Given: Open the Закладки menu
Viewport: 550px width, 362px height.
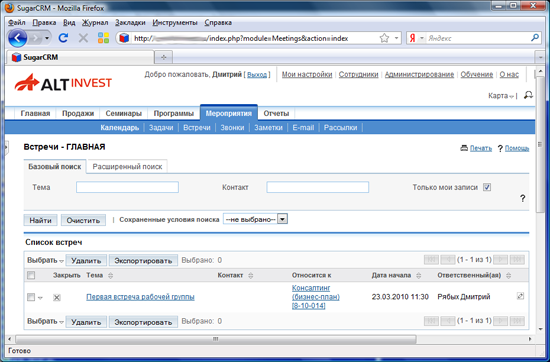Looking at the screenshot, I should click(x=130, y=22).
